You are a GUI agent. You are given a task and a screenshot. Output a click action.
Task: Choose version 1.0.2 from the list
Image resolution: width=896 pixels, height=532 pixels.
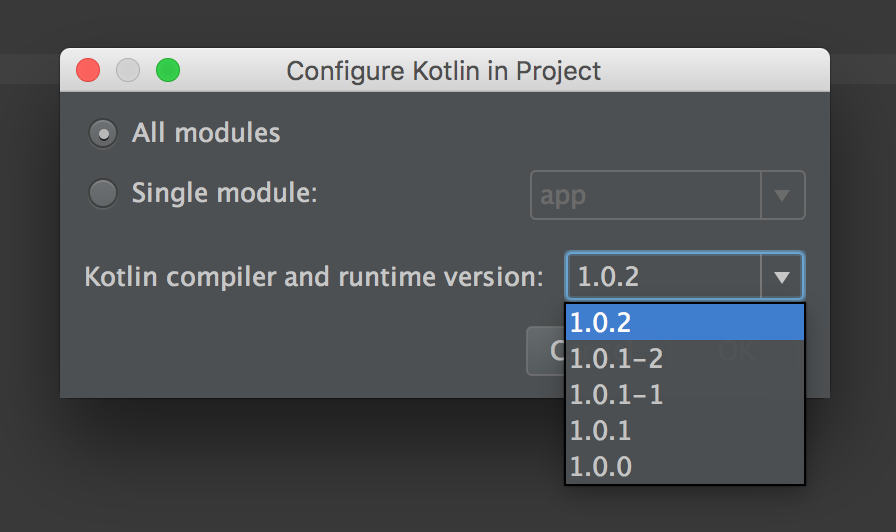tap(685, 322)
